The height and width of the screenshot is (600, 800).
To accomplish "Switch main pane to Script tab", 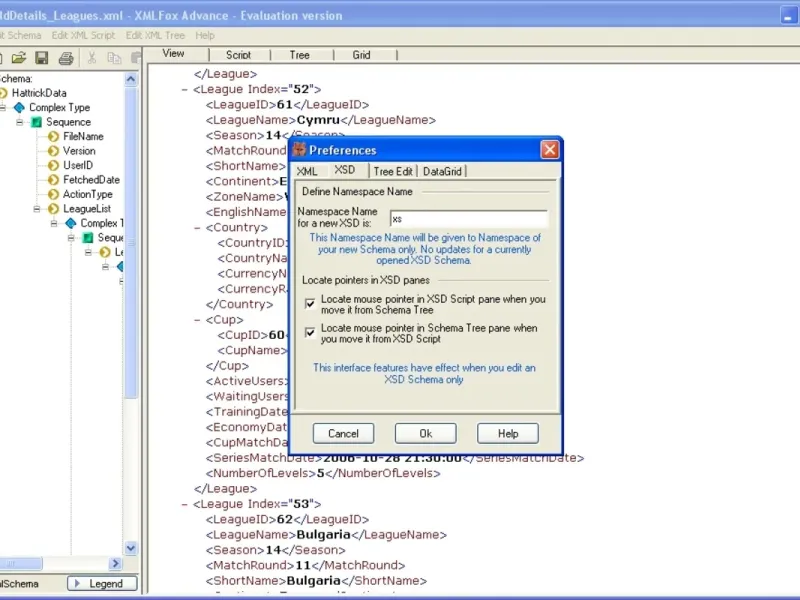I will (239, 55).
